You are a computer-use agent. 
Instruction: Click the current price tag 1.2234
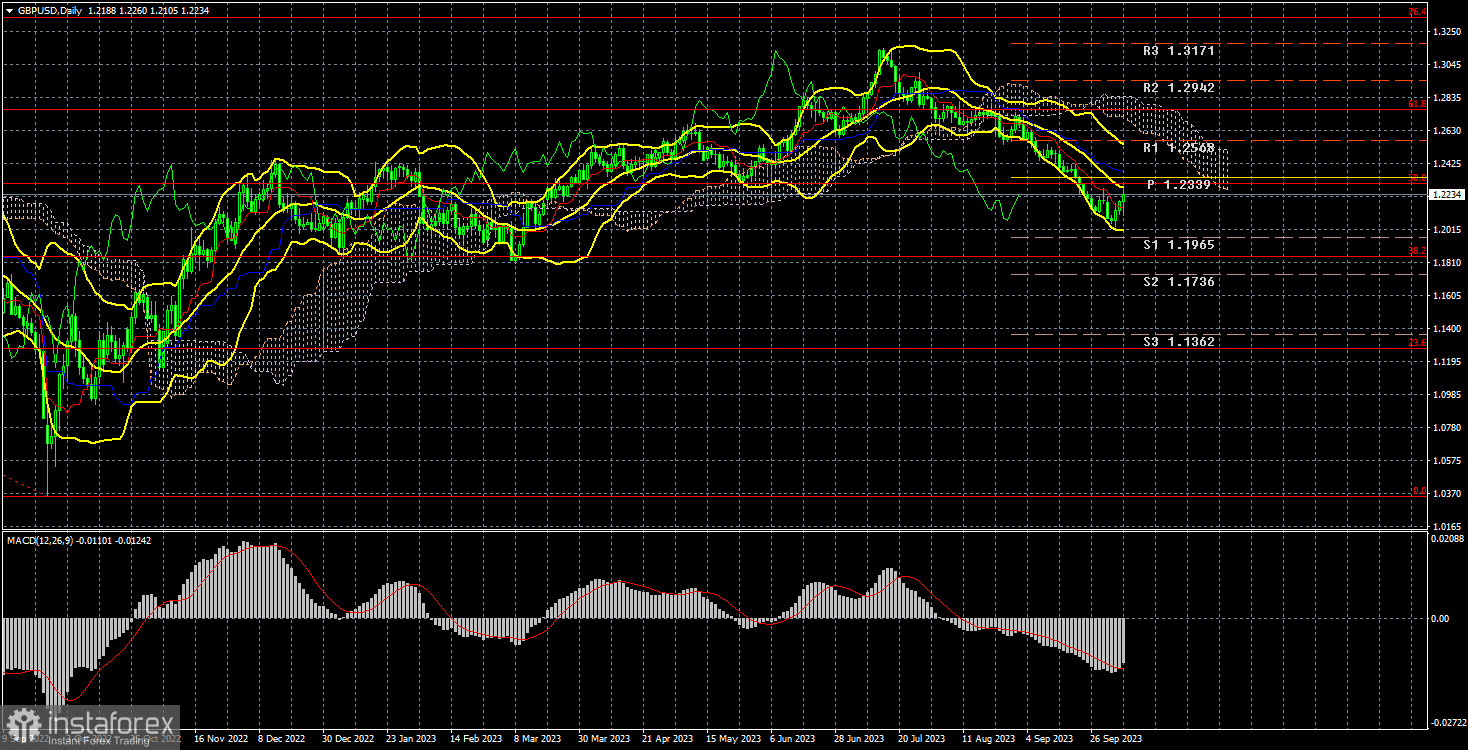1445,195
